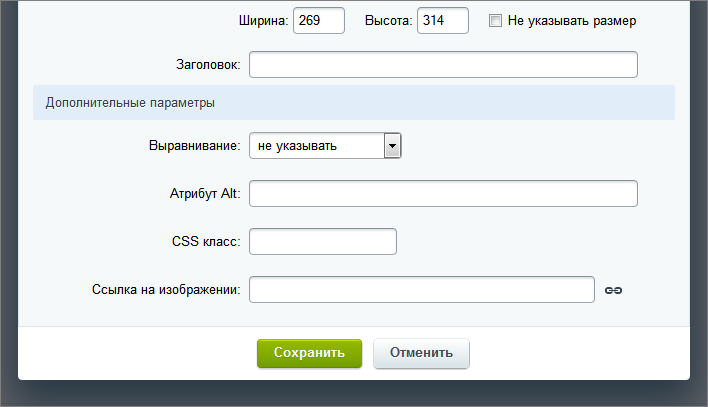This screenshot has height=407, width=708.
Task: Click into the Атрибут Alt text field
Action: coord(443,193)
